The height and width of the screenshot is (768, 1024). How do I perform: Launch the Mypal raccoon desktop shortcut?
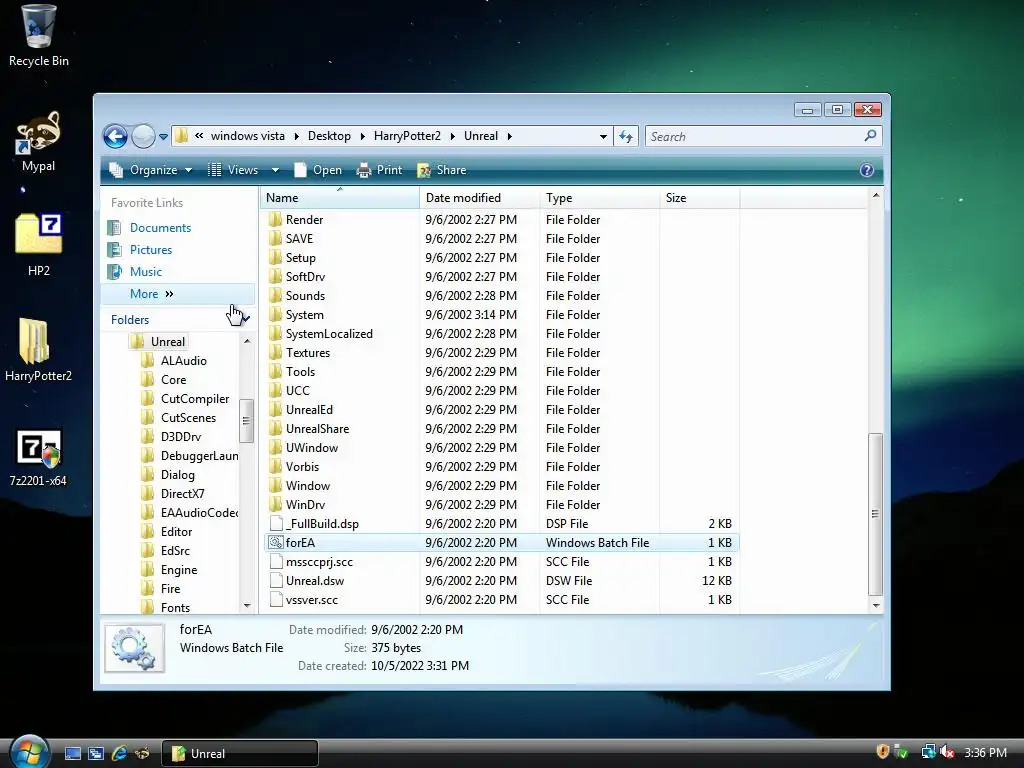(38, 140)
